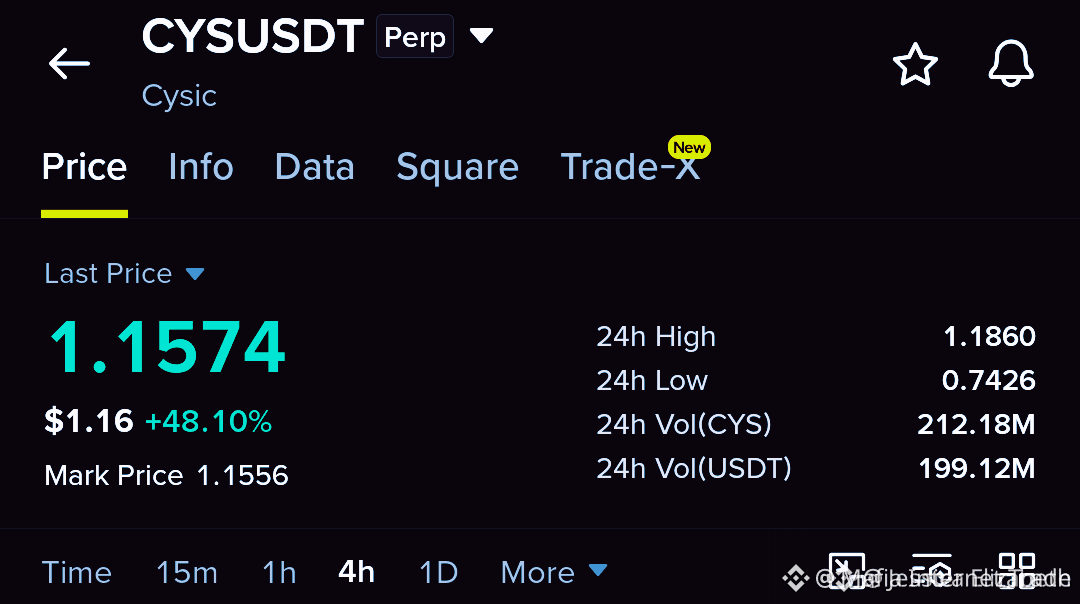This screenshot has height=604, width=1080.
Task: Open the Last Price dropdown
Action: [124, 273]
